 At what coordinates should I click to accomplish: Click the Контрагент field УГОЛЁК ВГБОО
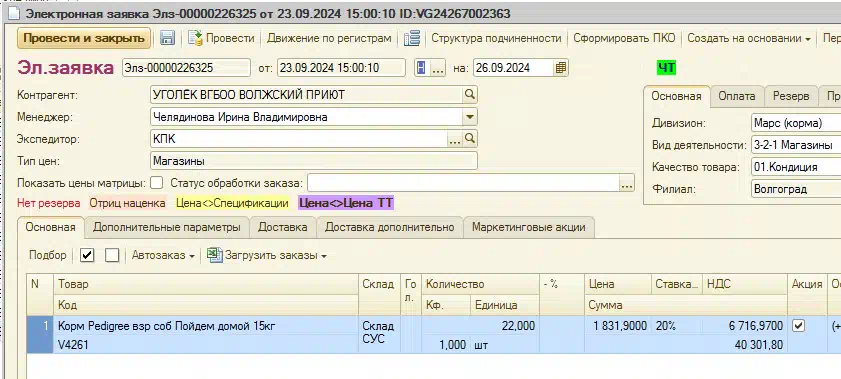307,94
